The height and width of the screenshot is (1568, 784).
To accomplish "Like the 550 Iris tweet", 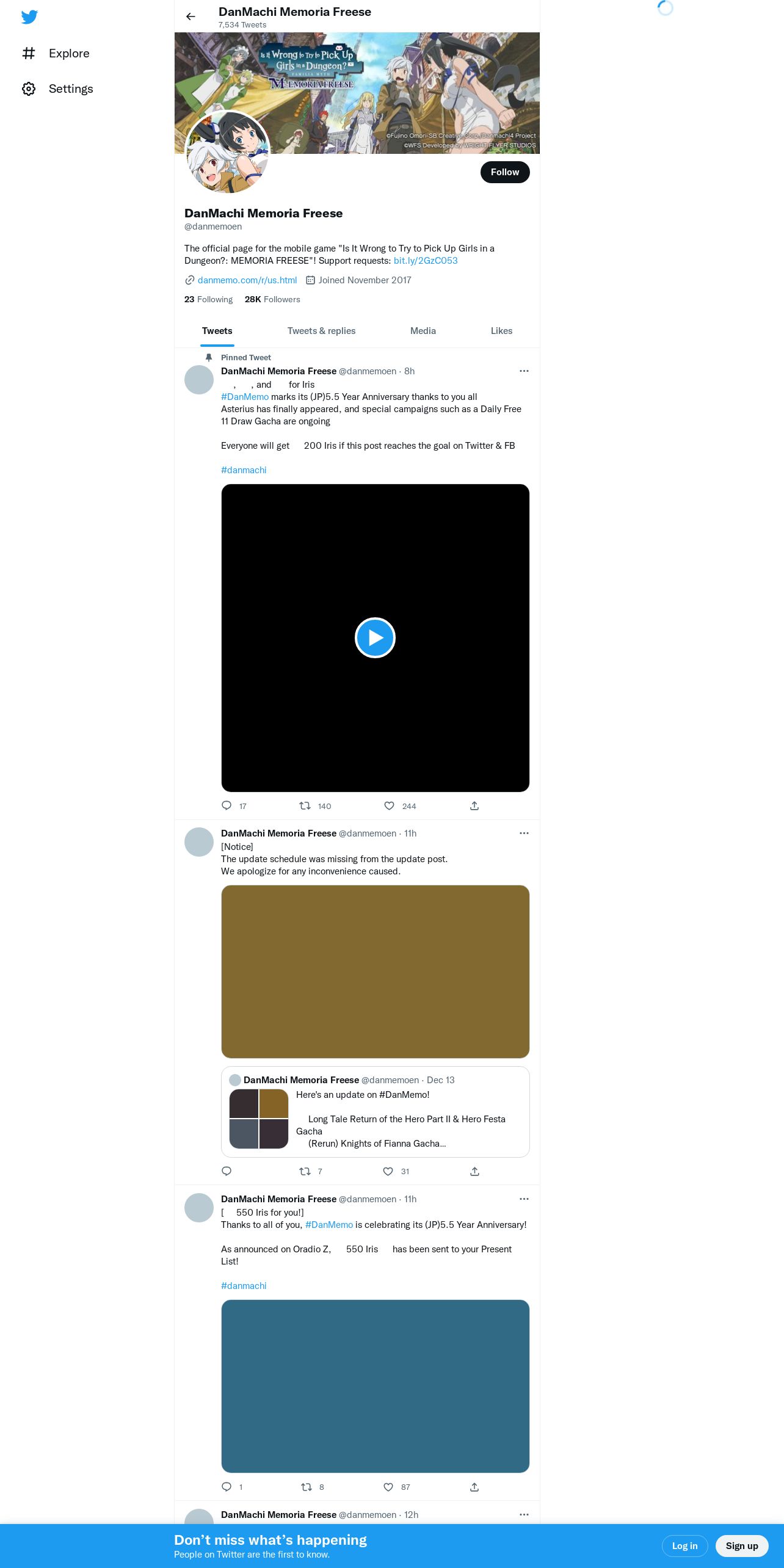I will coord(388,1487).
